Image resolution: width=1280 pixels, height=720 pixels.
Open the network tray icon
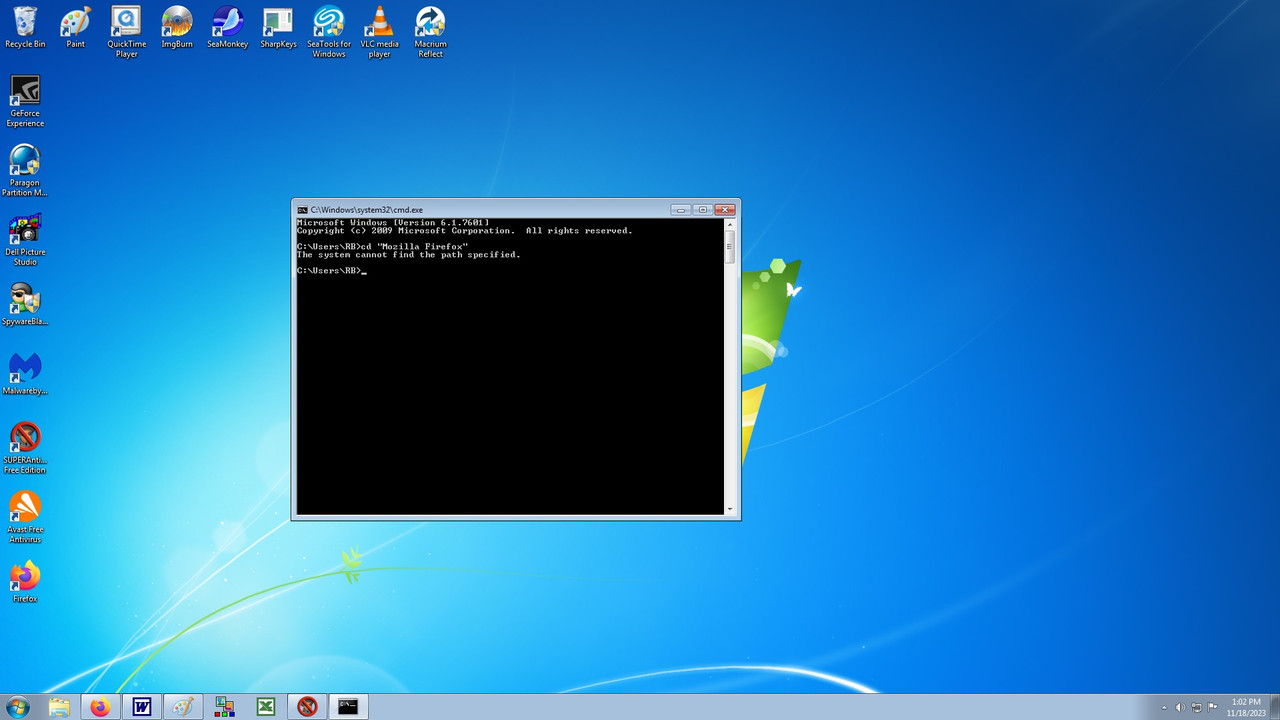click(1196, 707)
